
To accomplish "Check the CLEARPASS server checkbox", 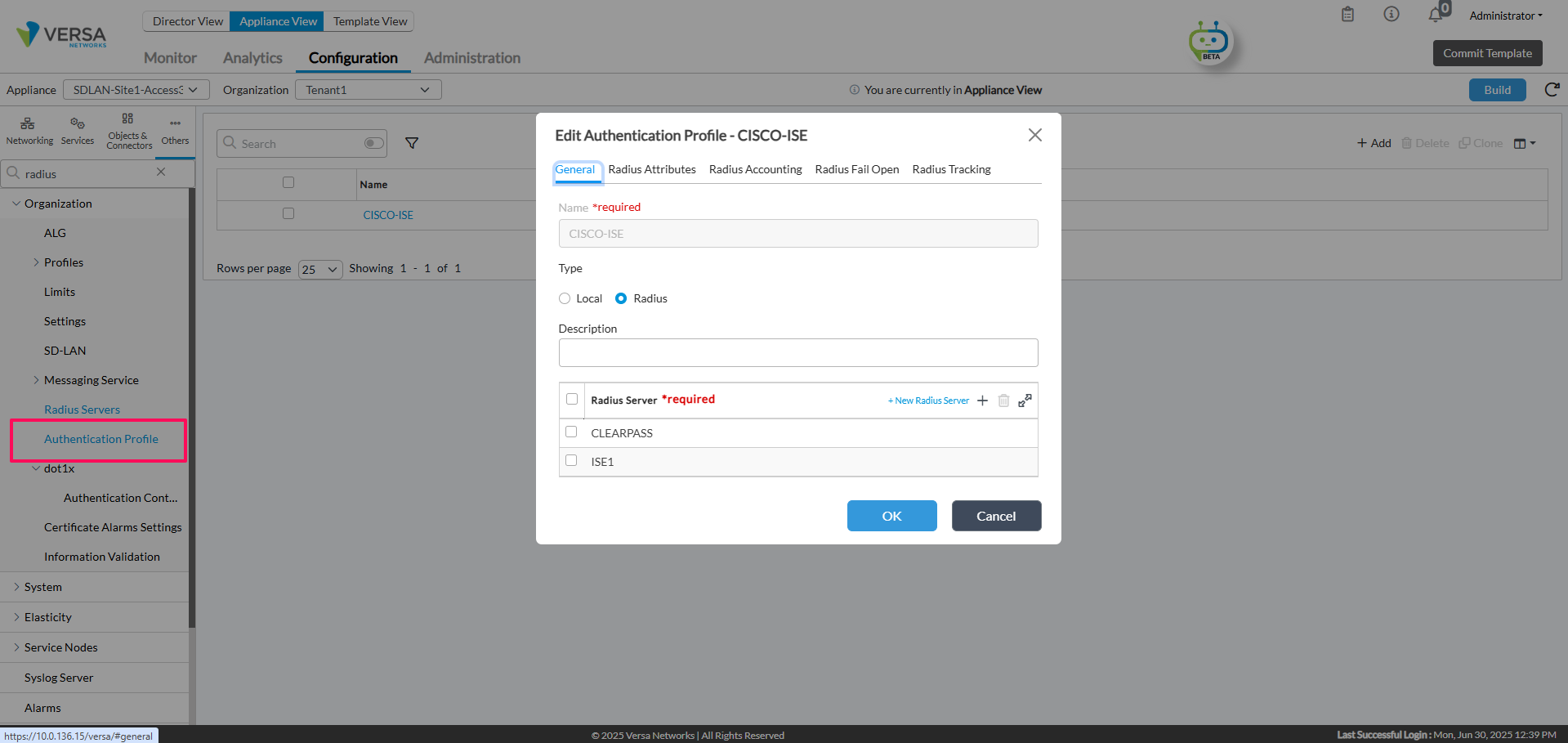I will point(571,432).
